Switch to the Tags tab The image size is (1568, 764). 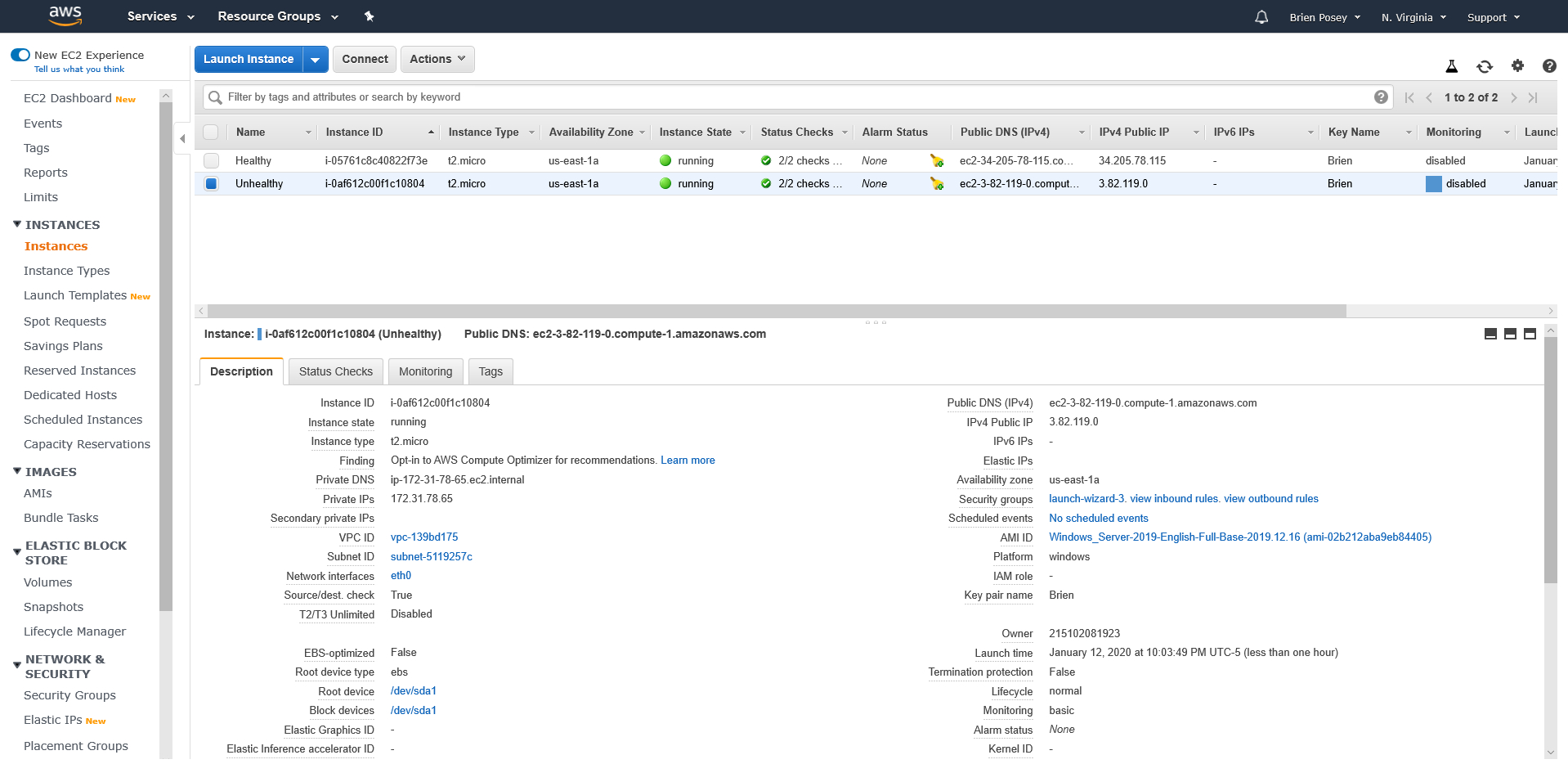point(491,371)
